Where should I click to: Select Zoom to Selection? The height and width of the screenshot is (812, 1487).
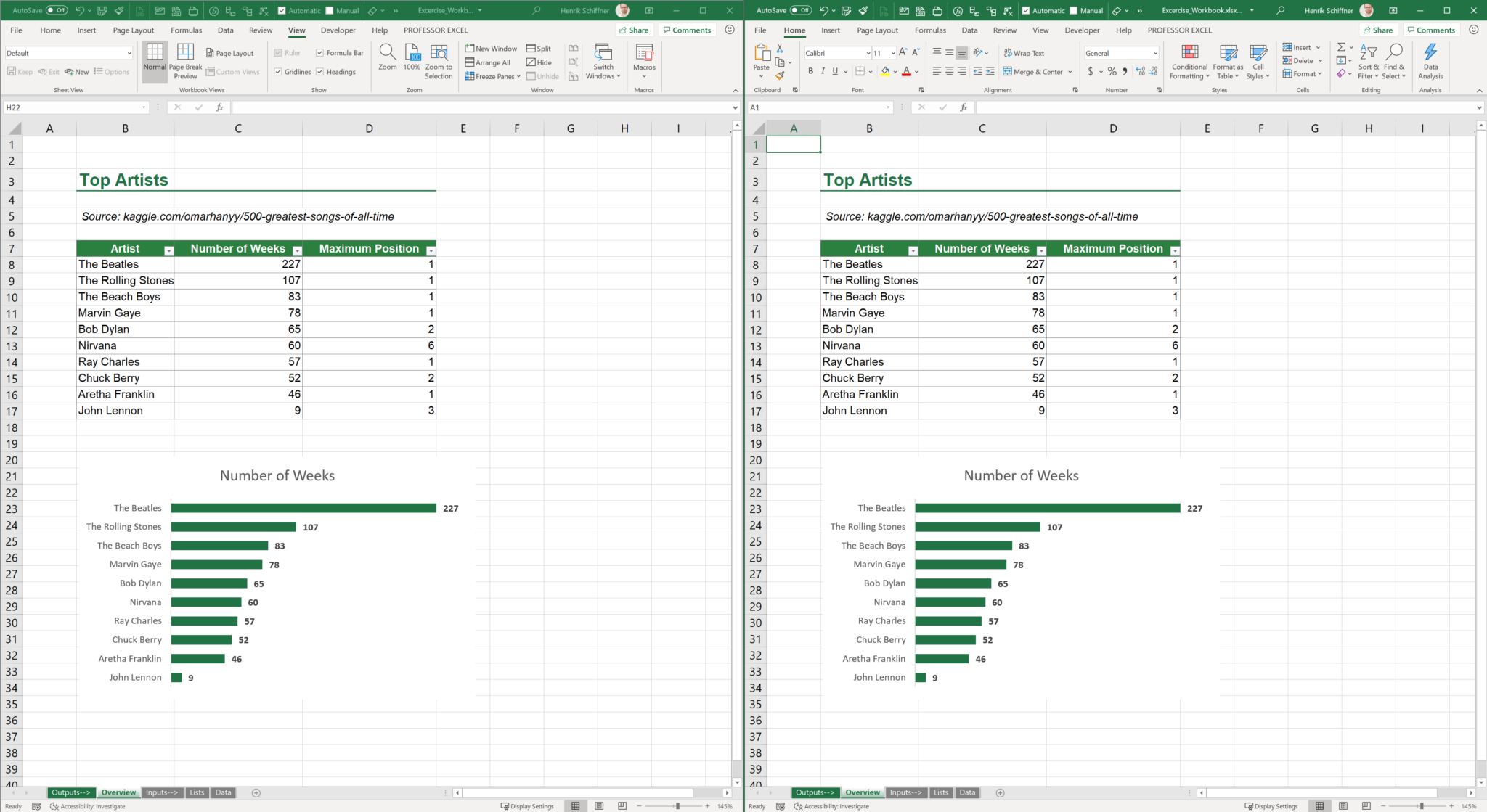tap(439, 62)
